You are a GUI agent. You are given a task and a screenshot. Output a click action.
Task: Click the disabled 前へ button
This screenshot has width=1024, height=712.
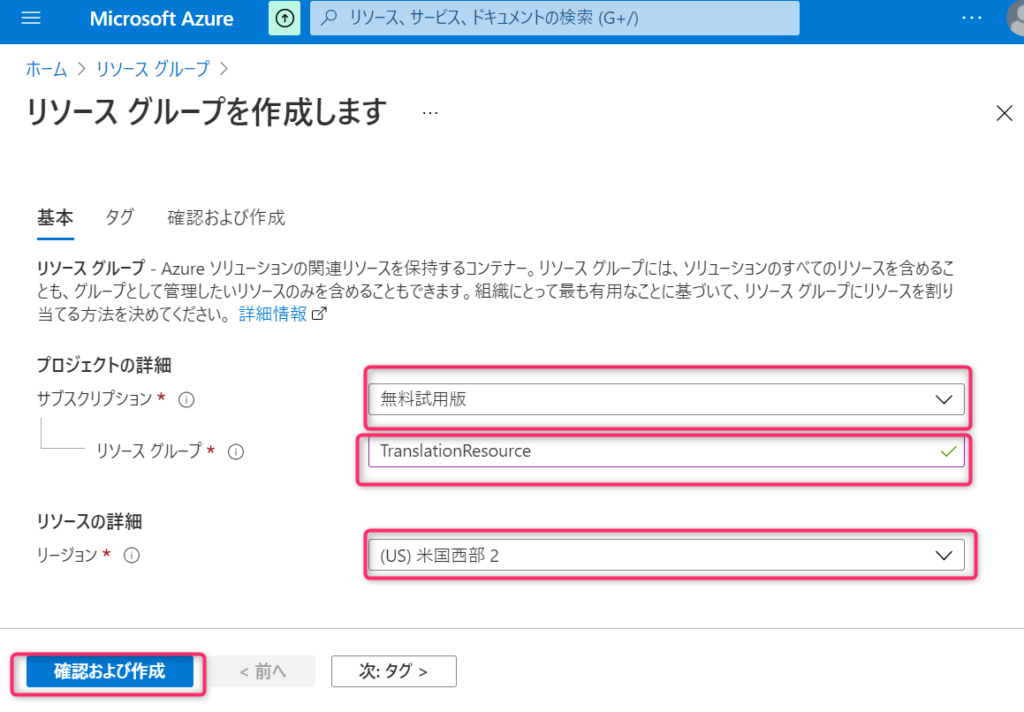click(263, 672)
